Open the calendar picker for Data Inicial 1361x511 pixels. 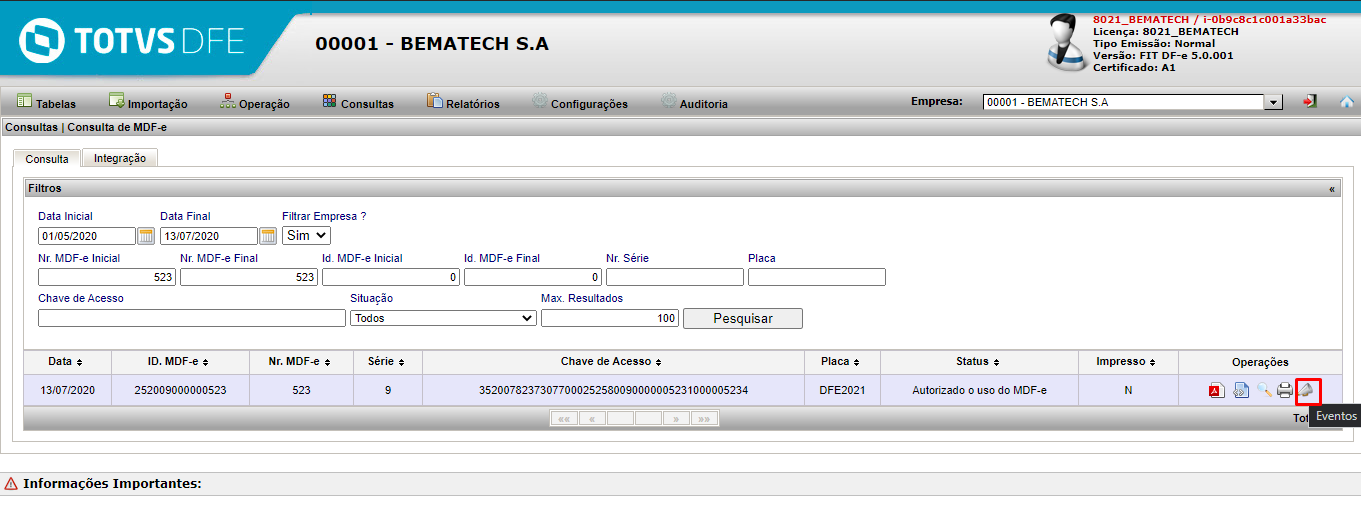tap(146, 236)
